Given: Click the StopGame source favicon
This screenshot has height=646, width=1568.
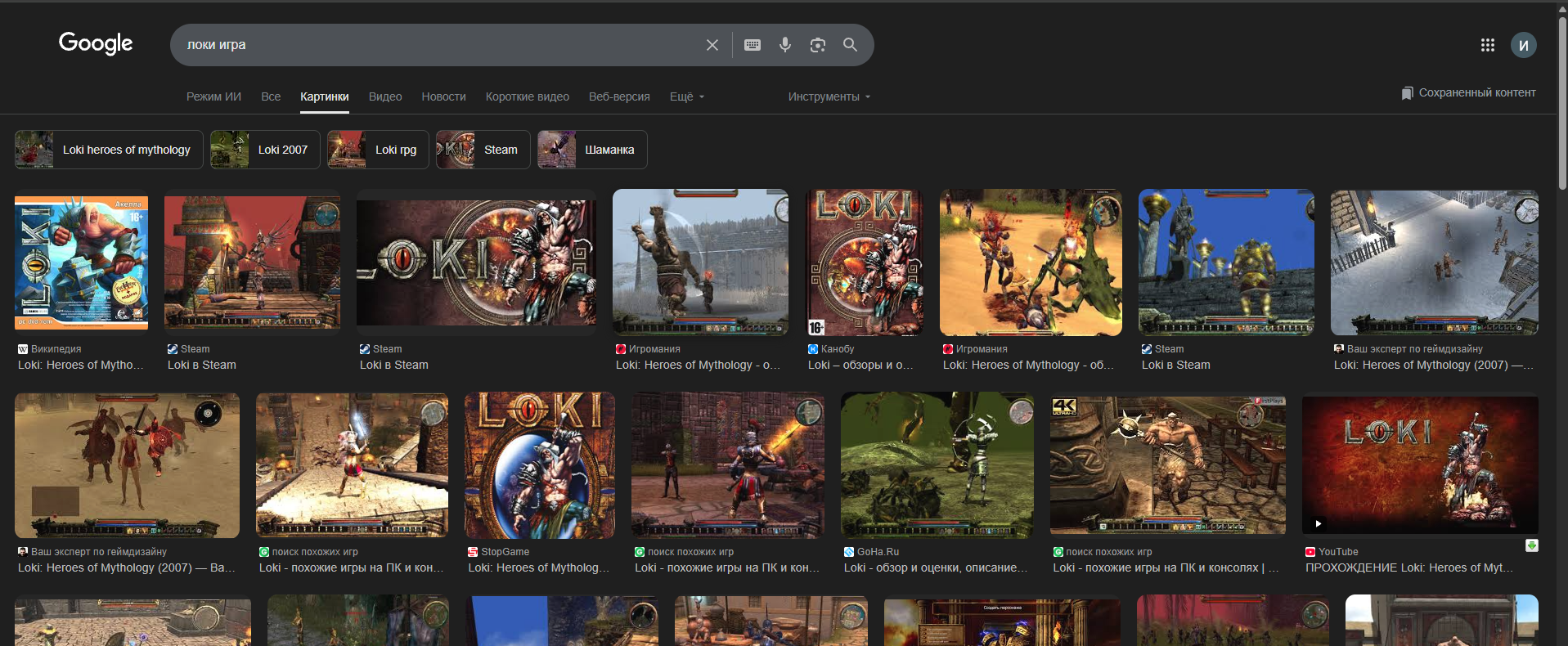Looking at the screenshot, I should 473,552.
